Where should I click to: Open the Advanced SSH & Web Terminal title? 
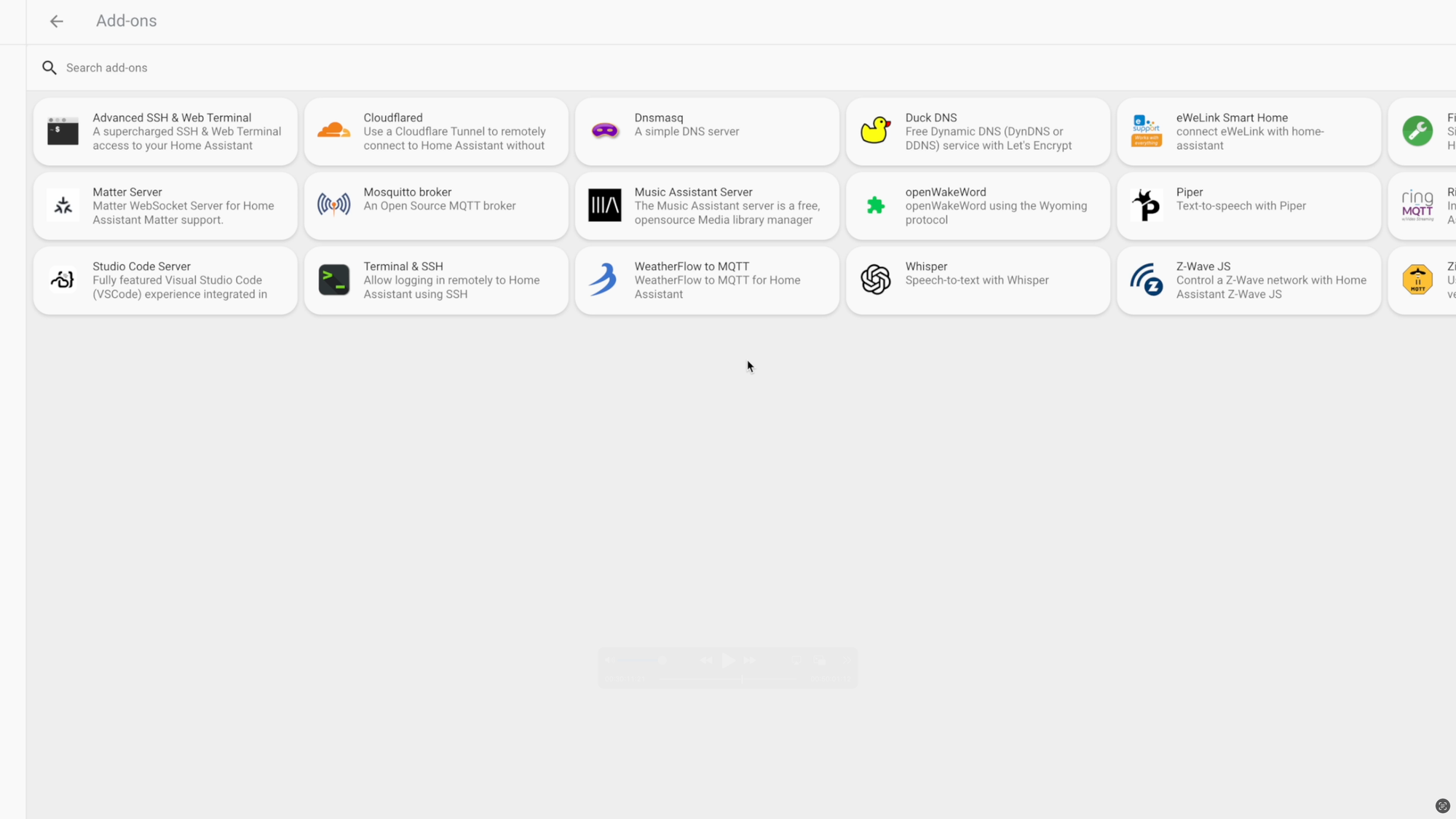pyautogui.click(x=172, y=118)
